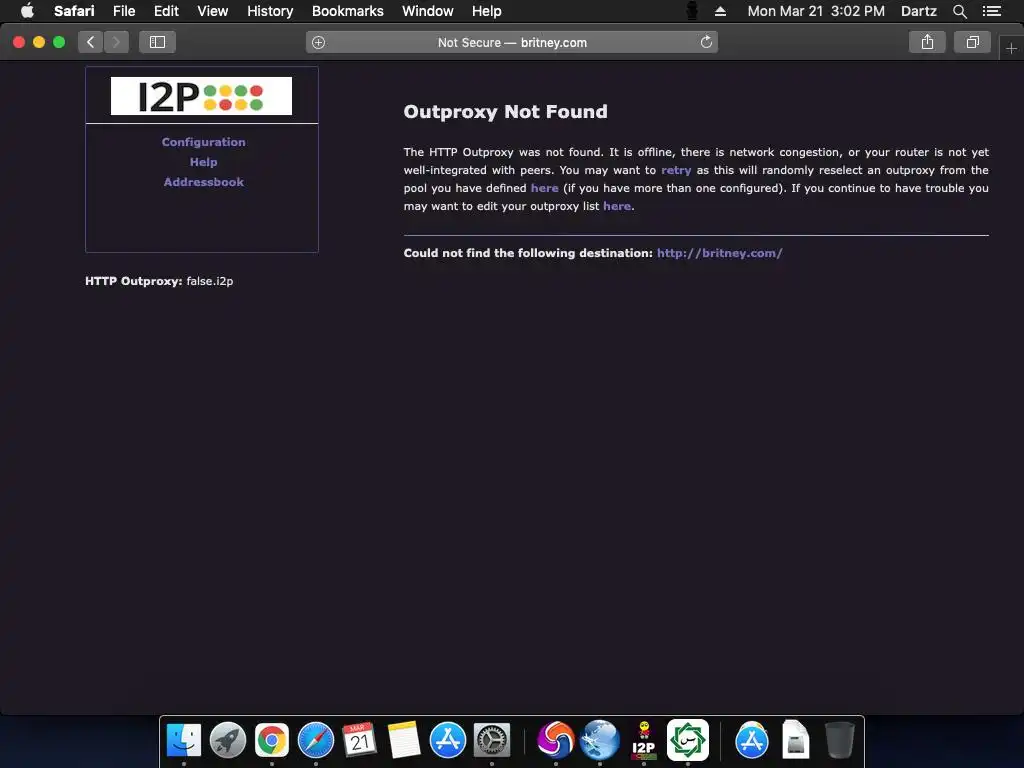The image size is (1024, 768).
Task: Click the forward navigation arrow
Action: 116,42
